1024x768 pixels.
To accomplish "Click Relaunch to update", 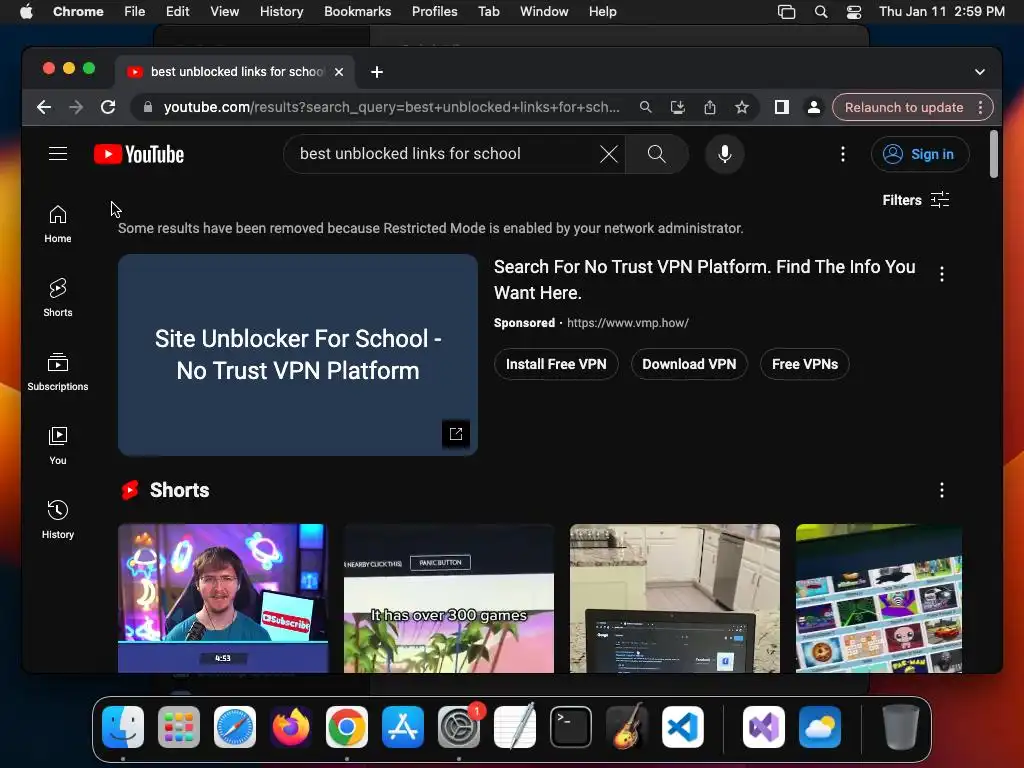I will click(x=904, y=107).
